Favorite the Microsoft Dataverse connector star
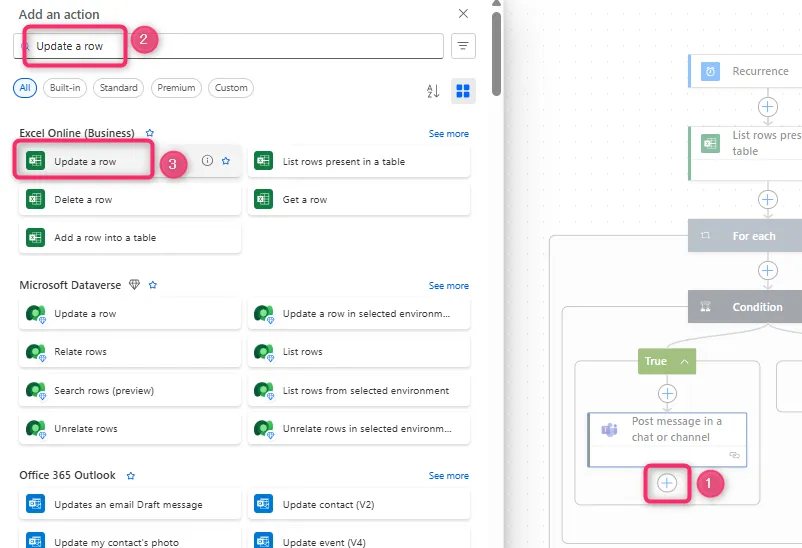 [153, 285]
